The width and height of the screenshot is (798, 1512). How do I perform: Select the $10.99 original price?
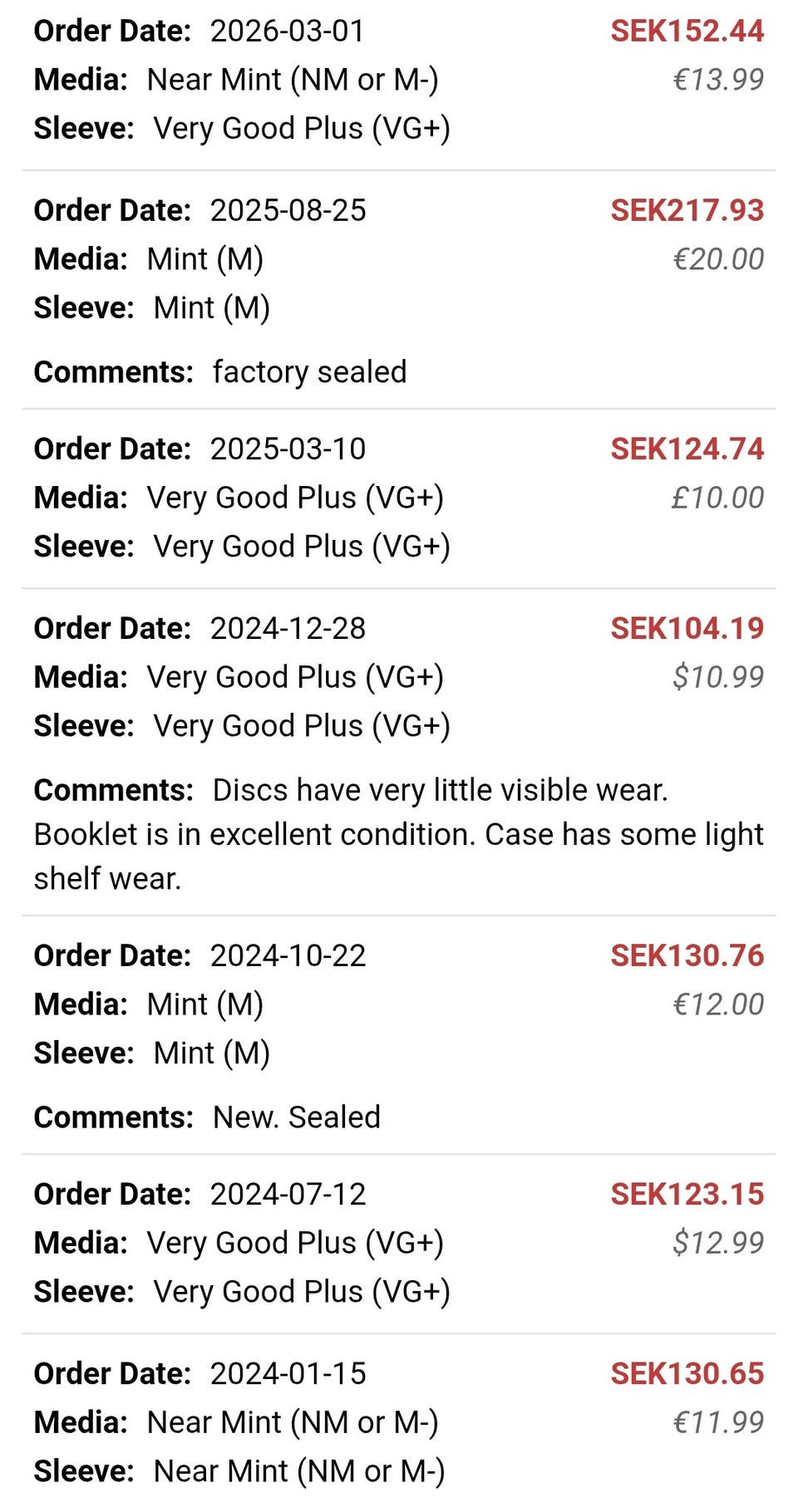pos(717,677)
